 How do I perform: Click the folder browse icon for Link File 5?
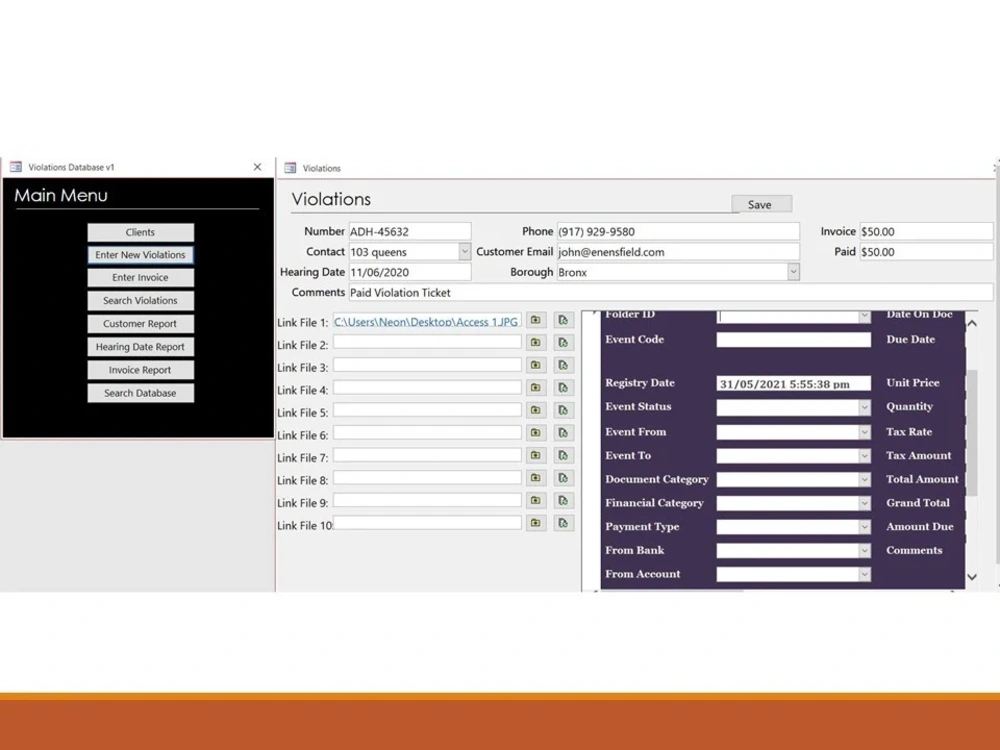tap(536, 410)
